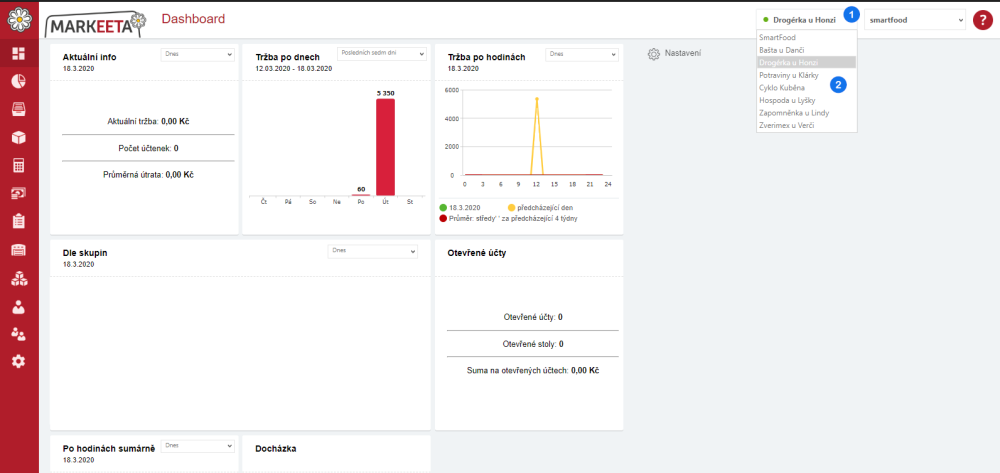Select Potraviny u Klárky store
1000x473 pixels.
(806, 75)
